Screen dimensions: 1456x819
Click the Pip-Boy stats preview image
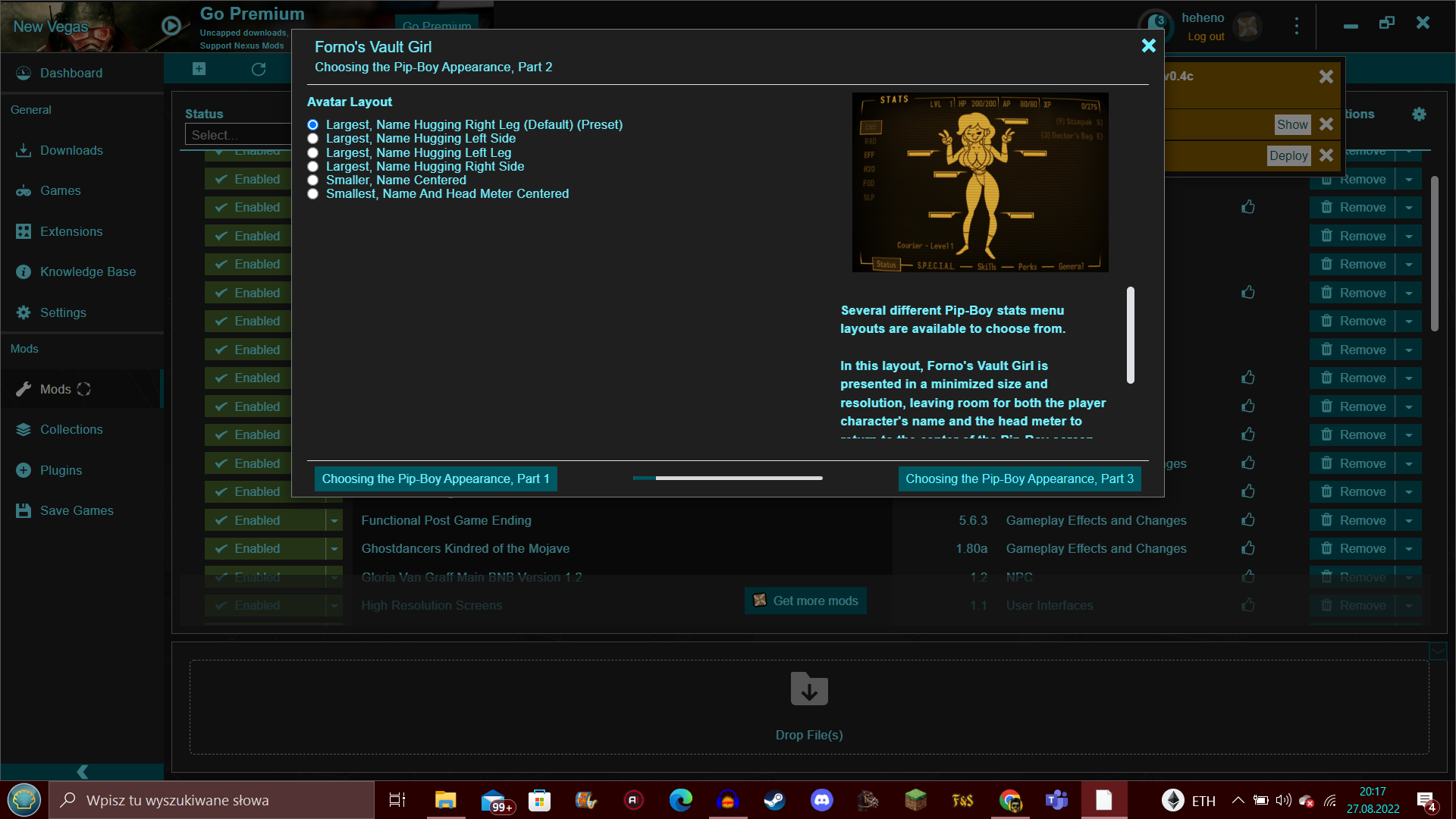(980, 182)
